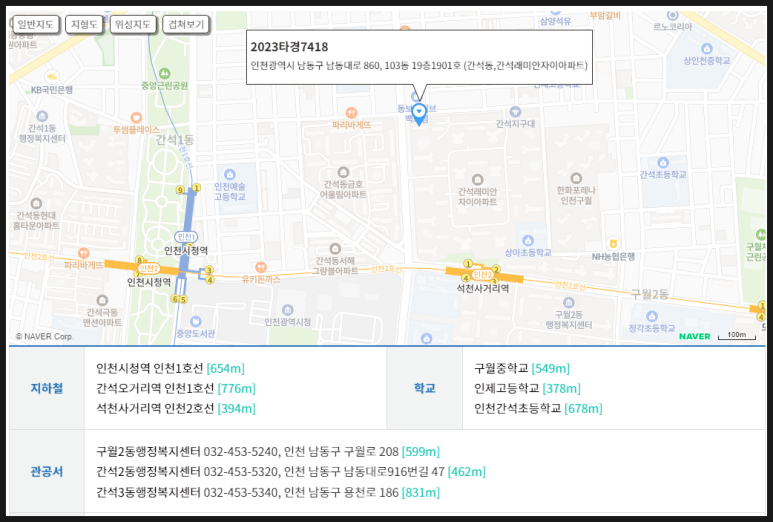Click the KB국민은행 bank icon
The image size is (773, 522).
tap(51, 77)
